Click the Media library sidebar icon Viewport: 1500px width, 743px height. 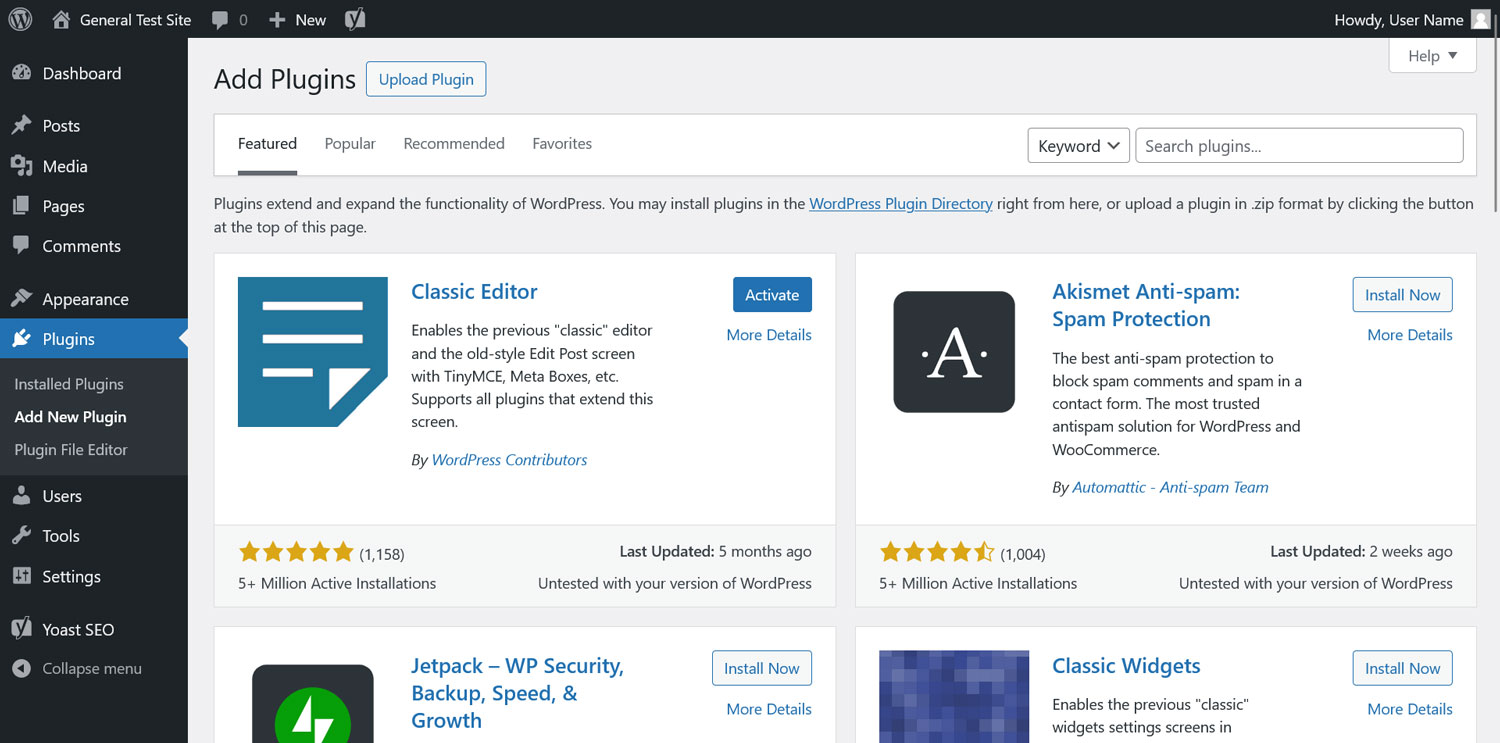(22, 165)
